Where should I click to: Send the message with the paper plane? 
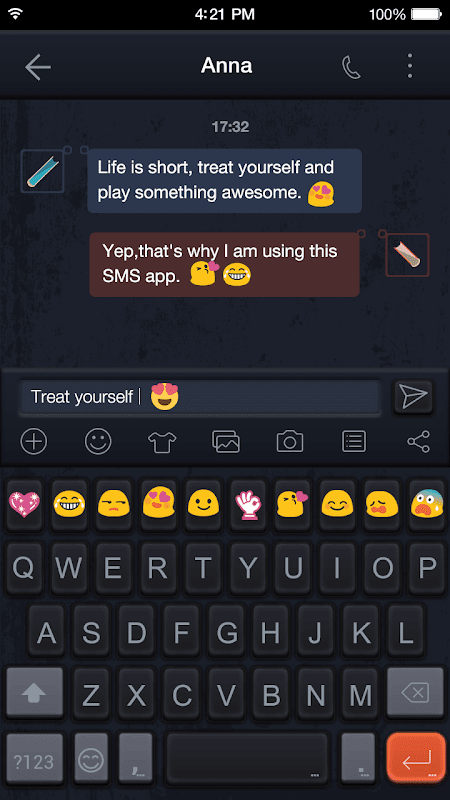(413, 397)
